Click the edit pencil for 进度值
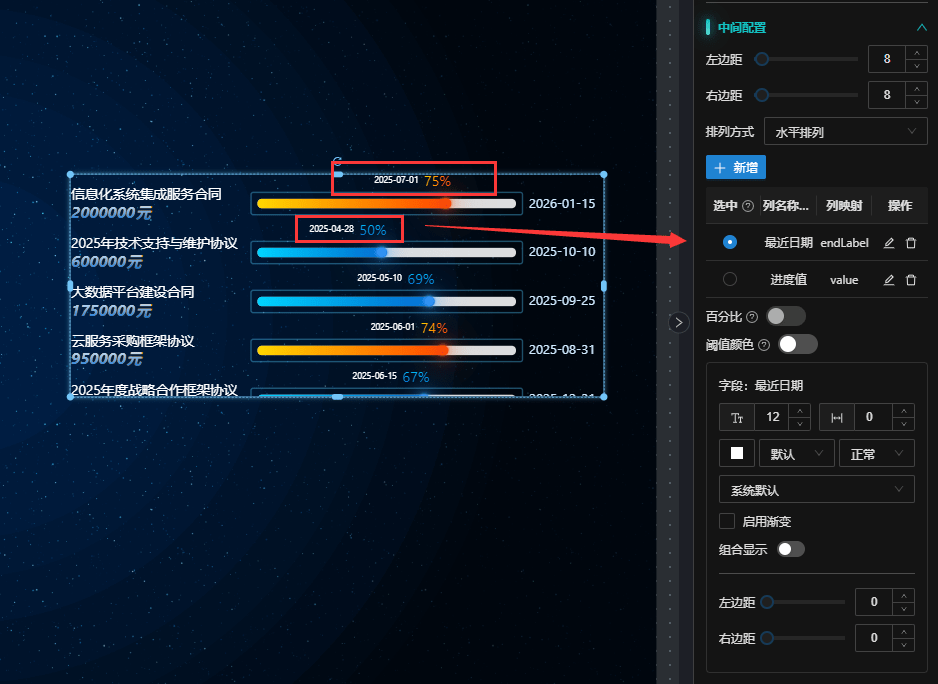Viewport: 938px width, 684px height. pos(889,280)
